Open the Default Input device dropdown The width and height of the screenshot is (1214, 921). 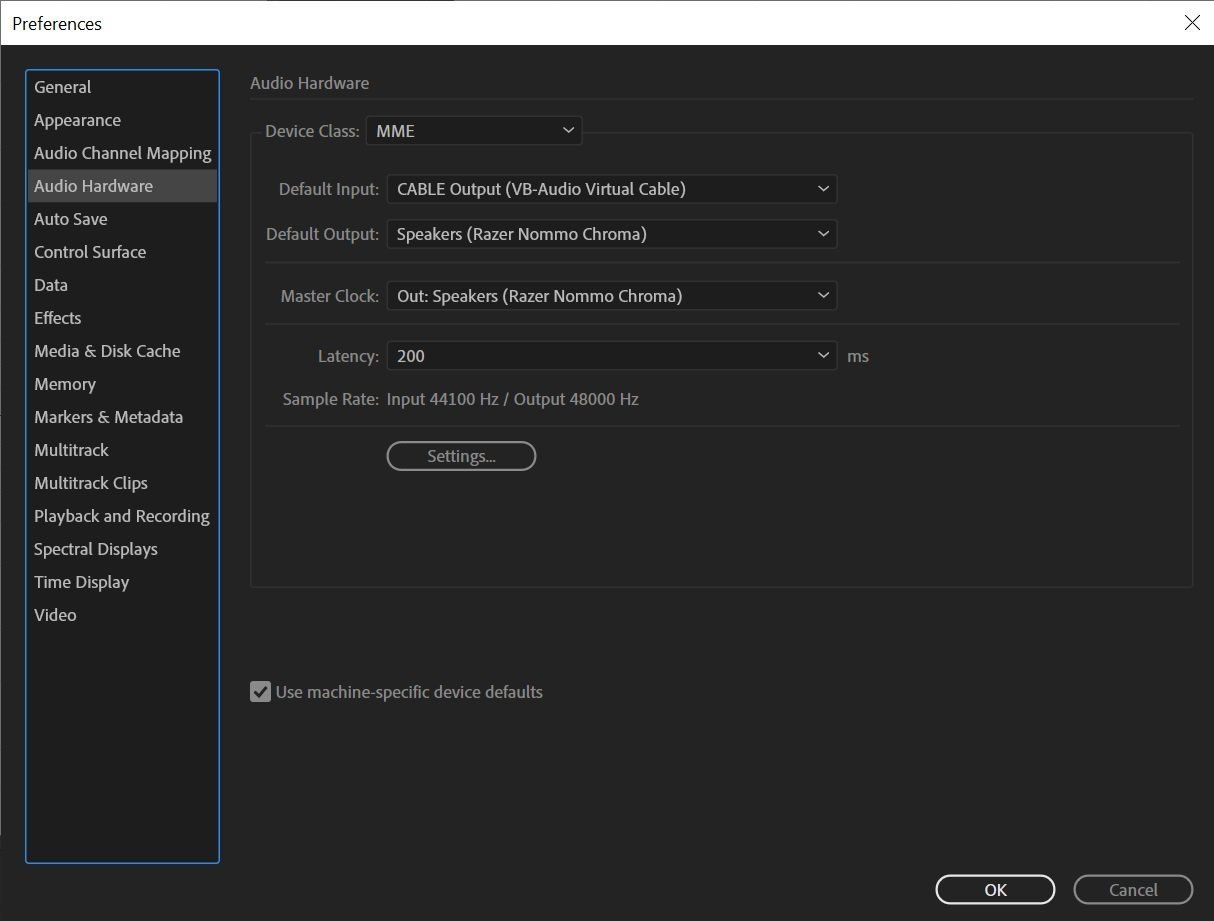612,189
